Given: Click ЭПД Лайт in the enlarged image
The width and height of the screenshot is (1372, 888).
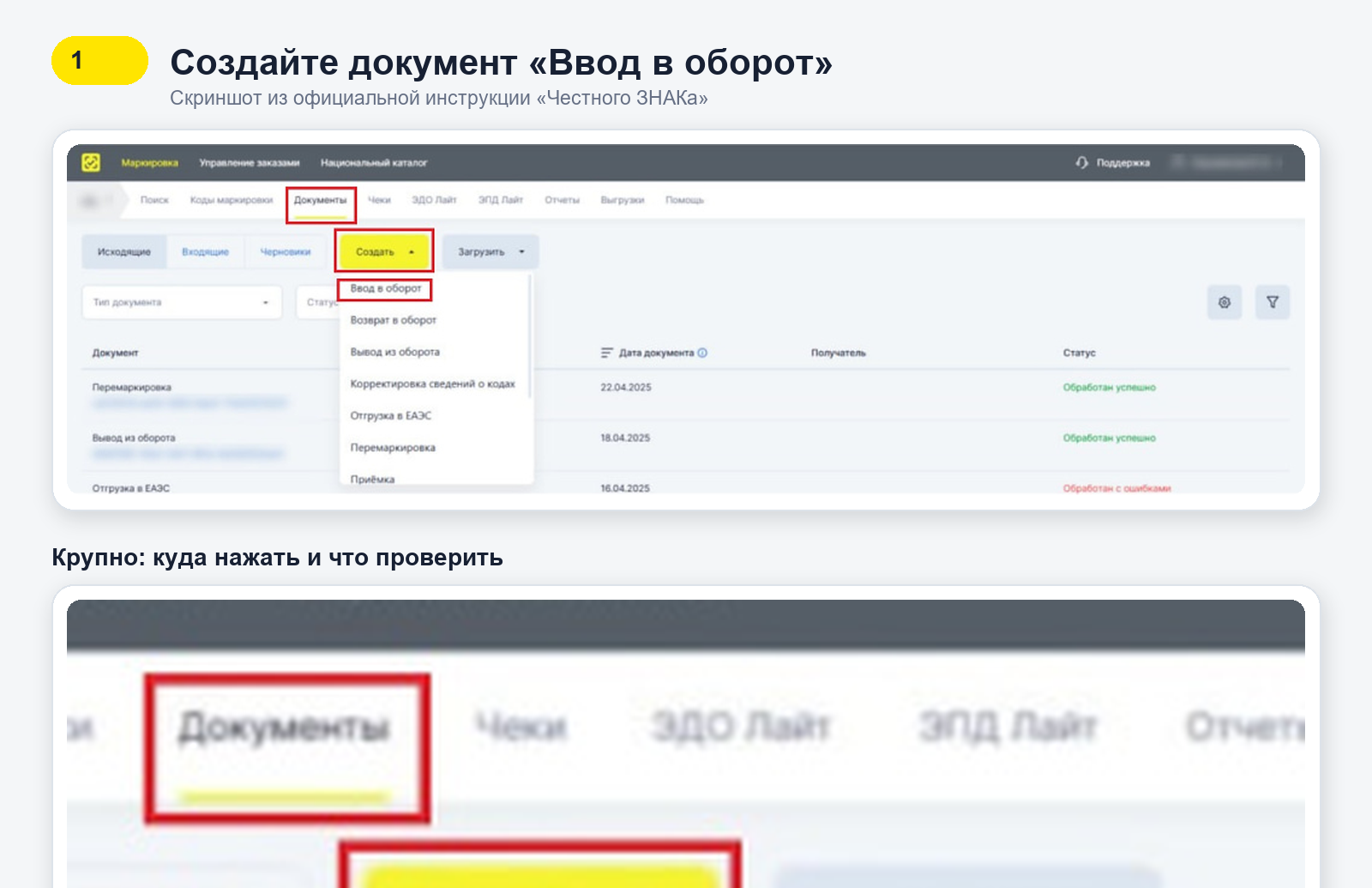Looking at the screenshot, I should point(1008,728).
